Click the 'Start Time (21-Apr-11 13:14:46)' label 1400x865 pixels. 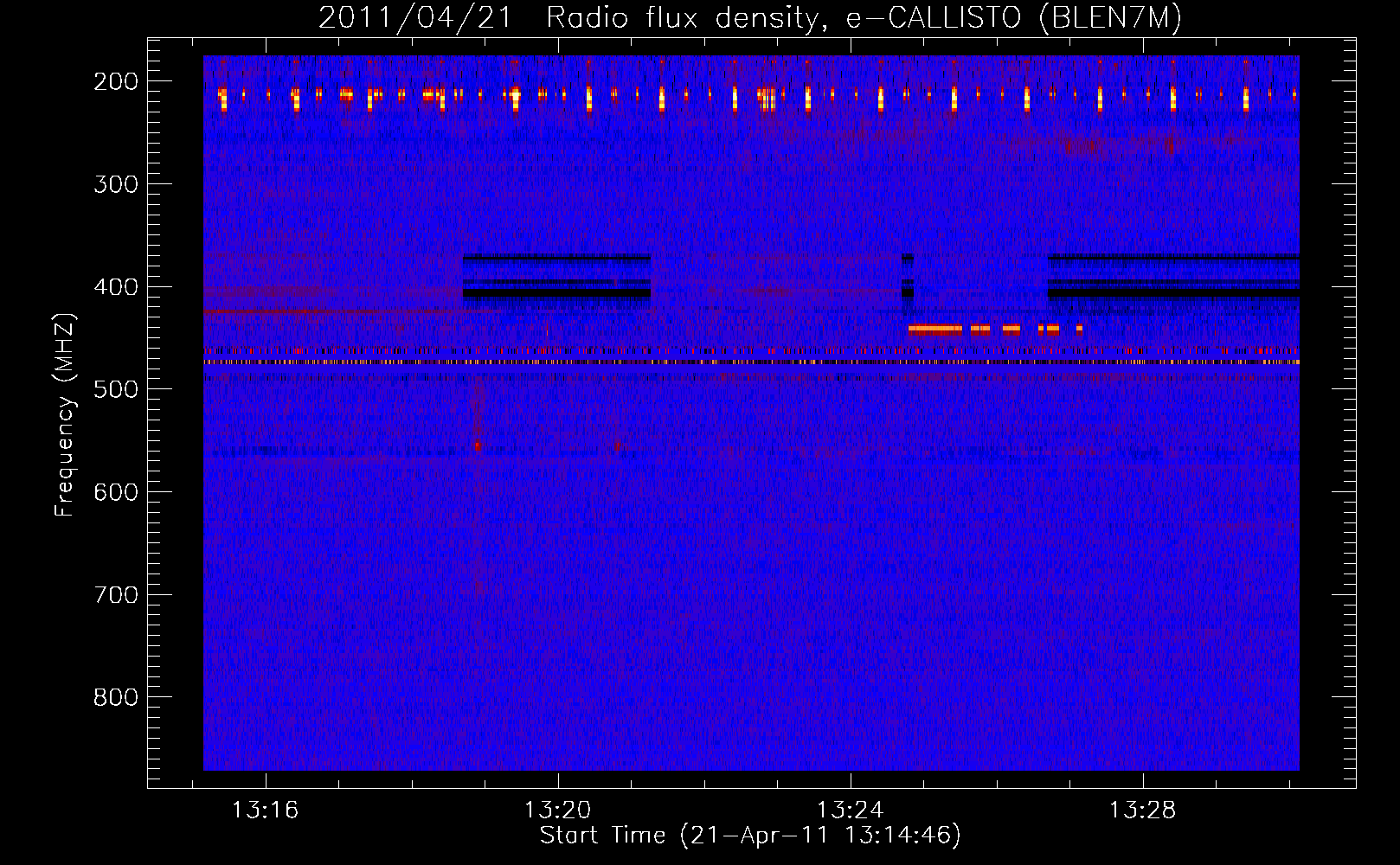tap(750, 836)
